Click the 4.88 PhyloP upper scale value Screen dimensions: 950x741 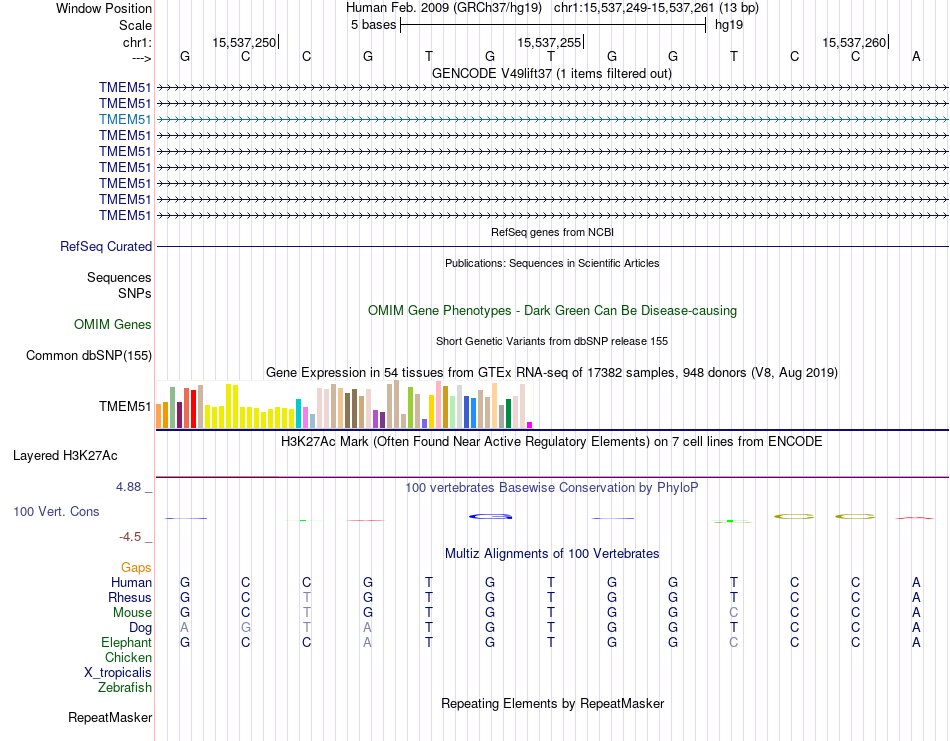point(128,487)
